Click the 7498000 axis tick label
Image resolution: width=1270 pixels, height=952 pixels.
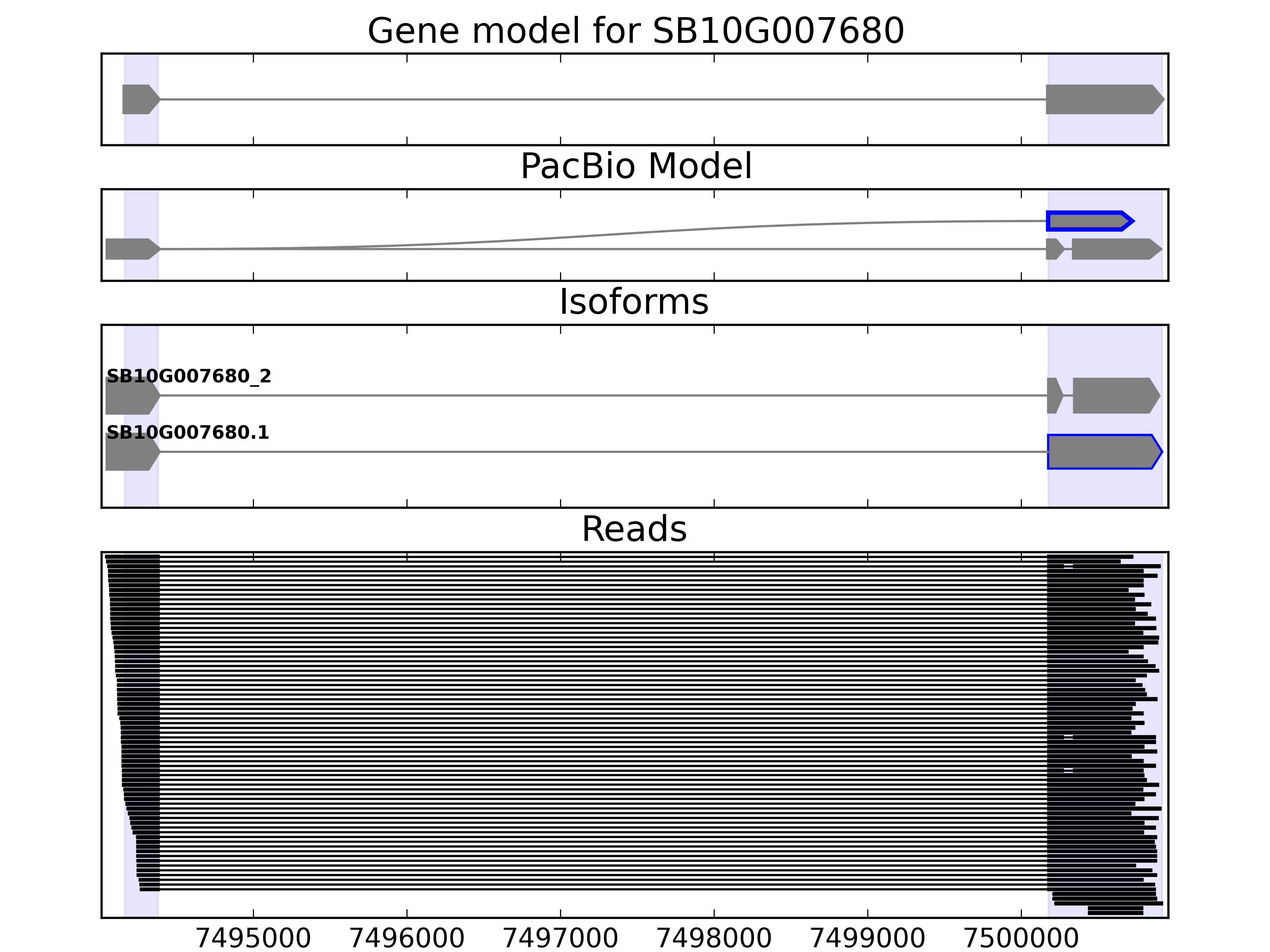[x=714, y=938]
